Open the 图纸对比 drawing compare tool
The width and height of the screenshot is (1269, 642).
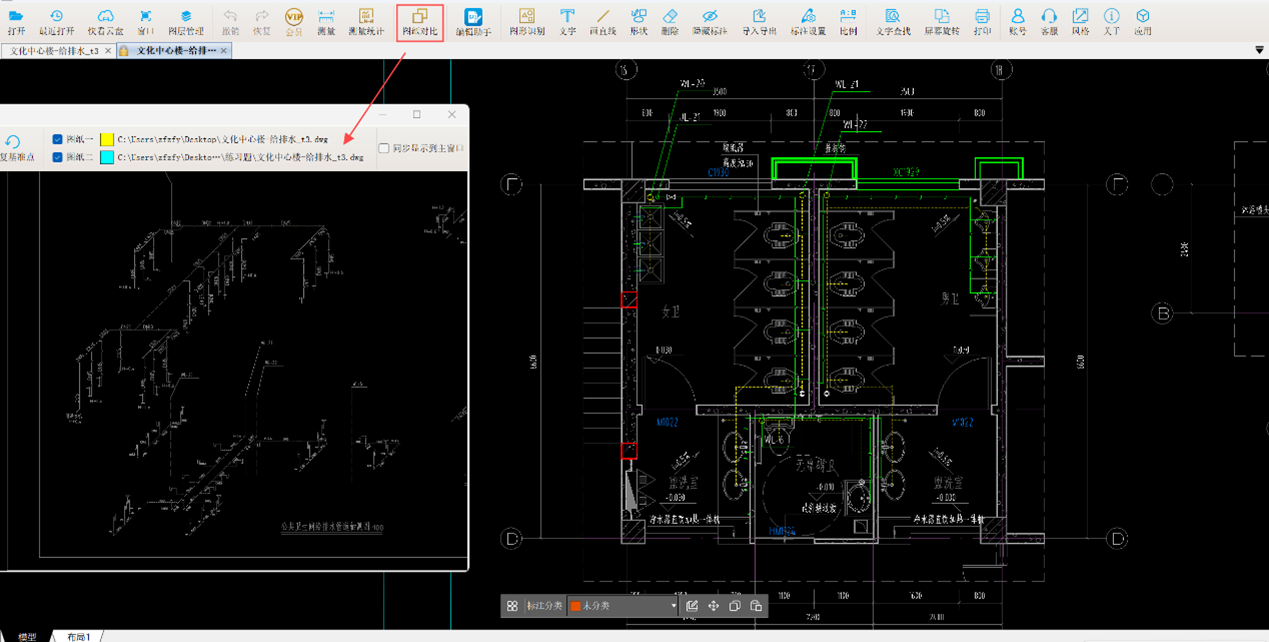[x=420, y=21]
